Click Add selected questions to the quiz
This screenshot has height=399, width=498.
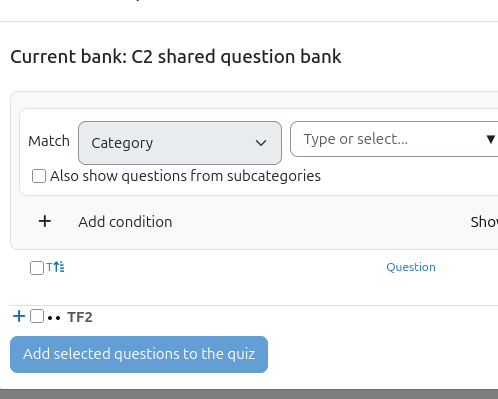click(139, 354)
